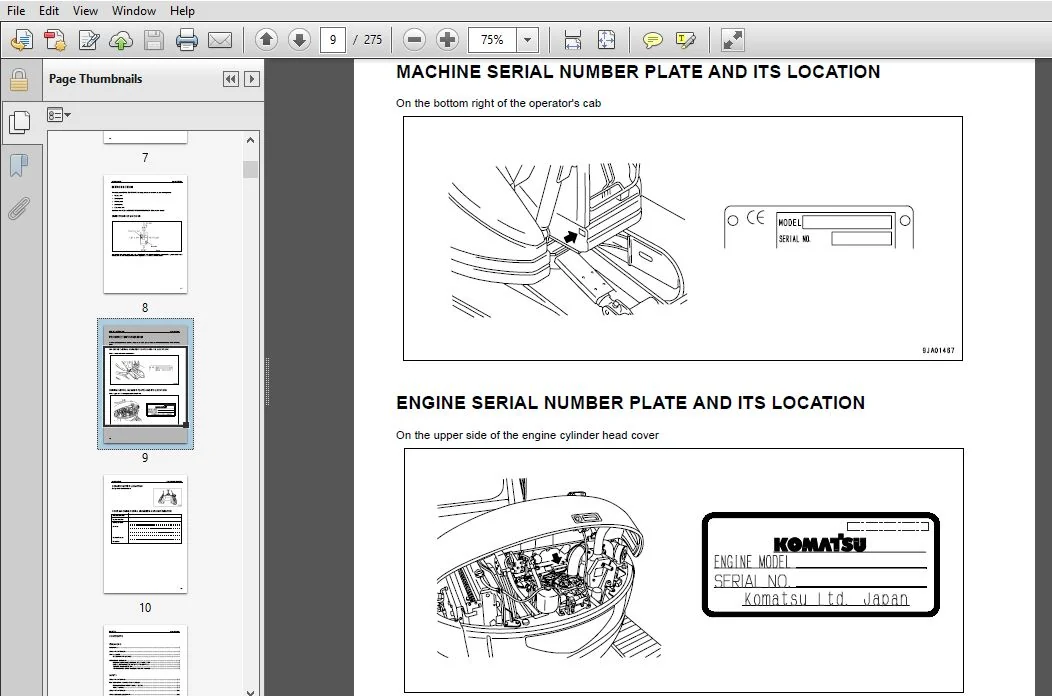
Task: Click the engine compartment diagram
Action: click(x=549, y=568)
